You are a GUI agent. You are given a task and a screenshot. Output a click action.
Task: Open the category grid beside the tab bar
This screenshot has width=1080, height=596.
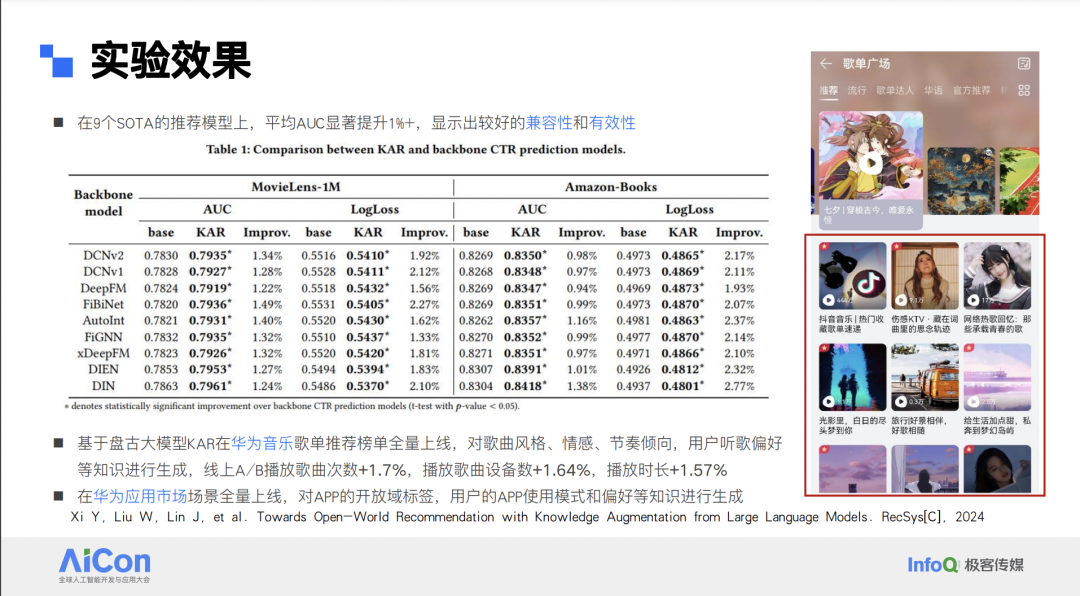click(x=1023, y=91)
